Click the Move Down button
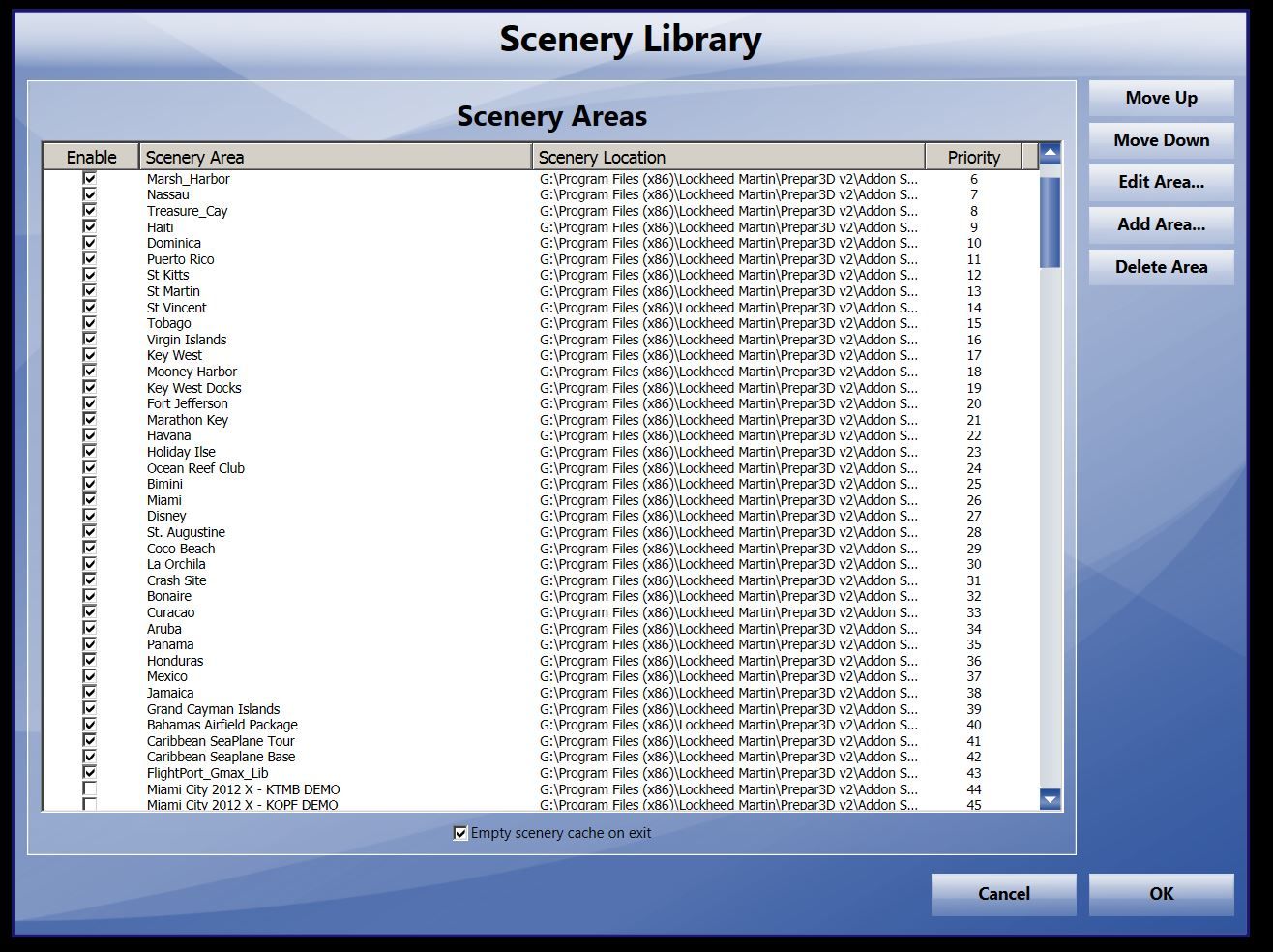 tap(1161, 140)
